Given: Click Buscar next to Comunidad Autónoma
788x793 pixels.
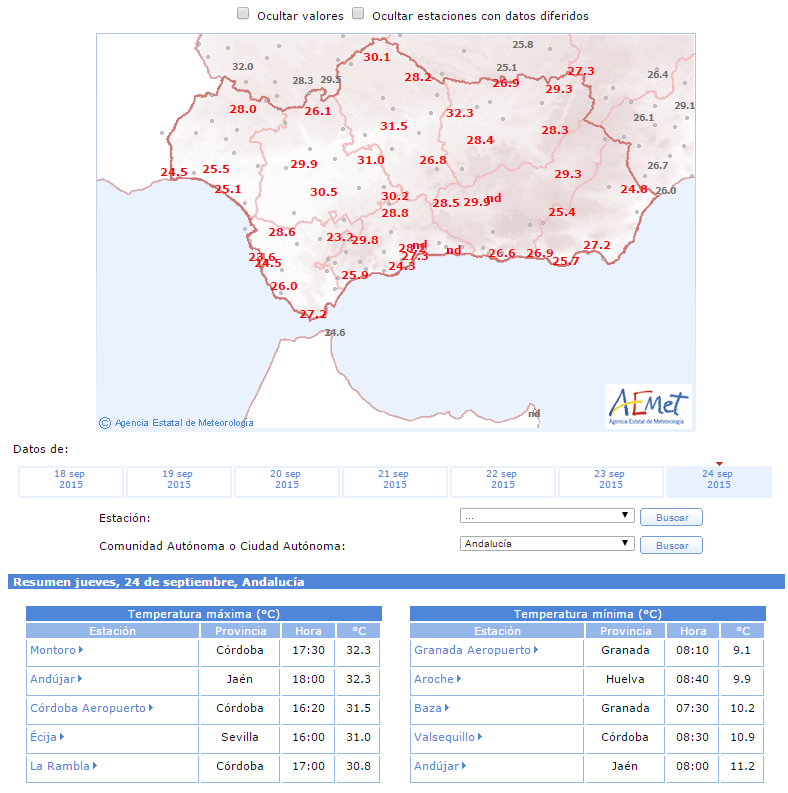Looking at the screenshot, I should pos(671,545).
